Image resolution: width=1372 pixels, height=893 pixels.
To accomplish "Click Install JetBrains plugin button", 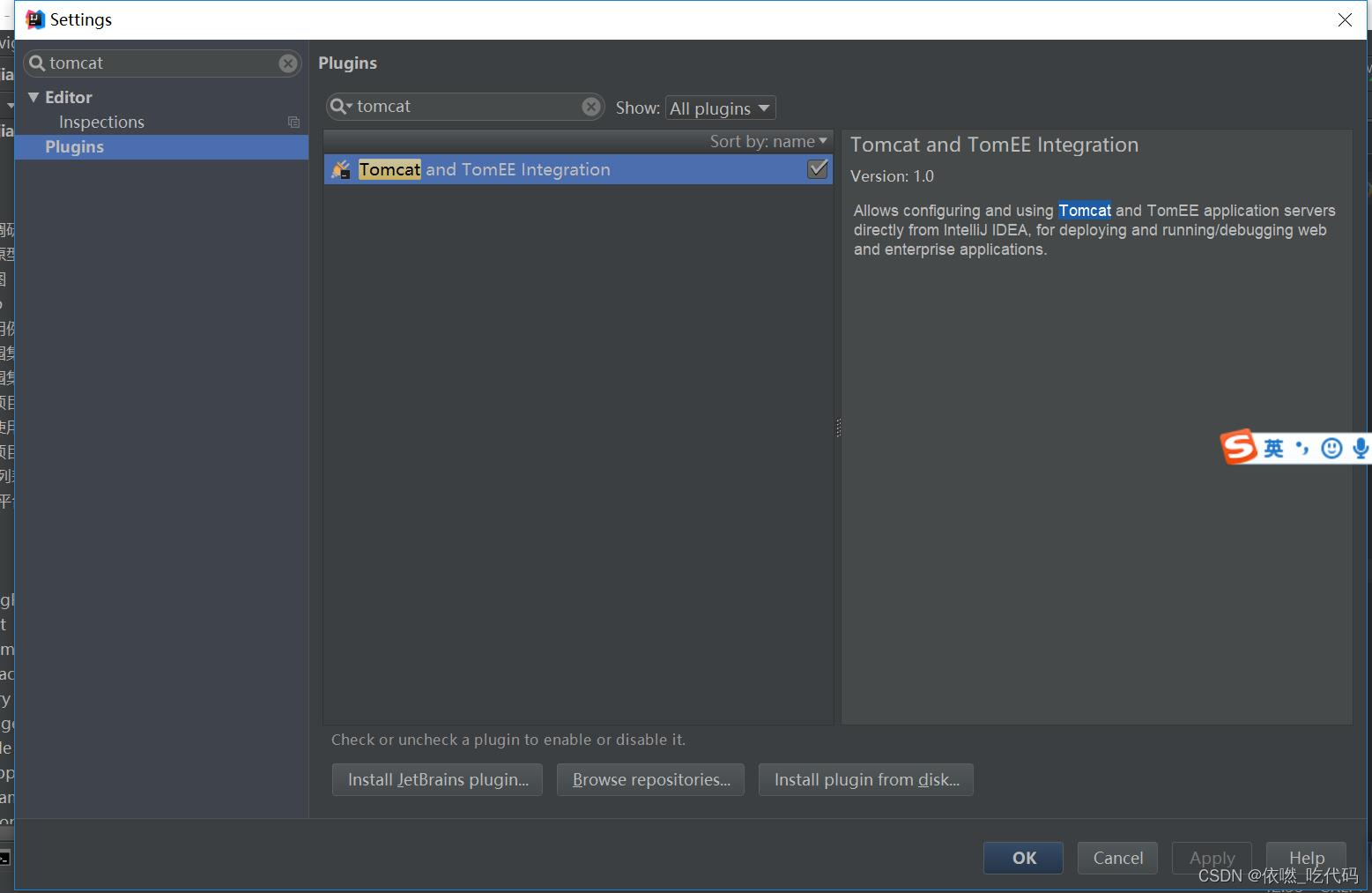I will point(438,780).
